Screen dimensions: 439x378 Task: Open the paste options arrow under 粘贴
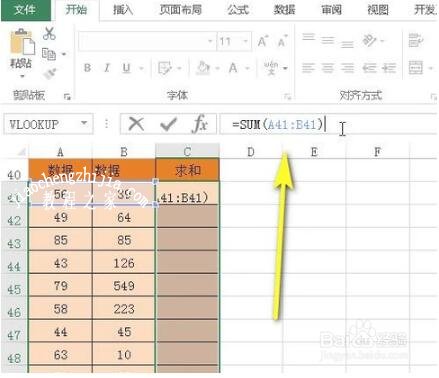tap(22, 77)
